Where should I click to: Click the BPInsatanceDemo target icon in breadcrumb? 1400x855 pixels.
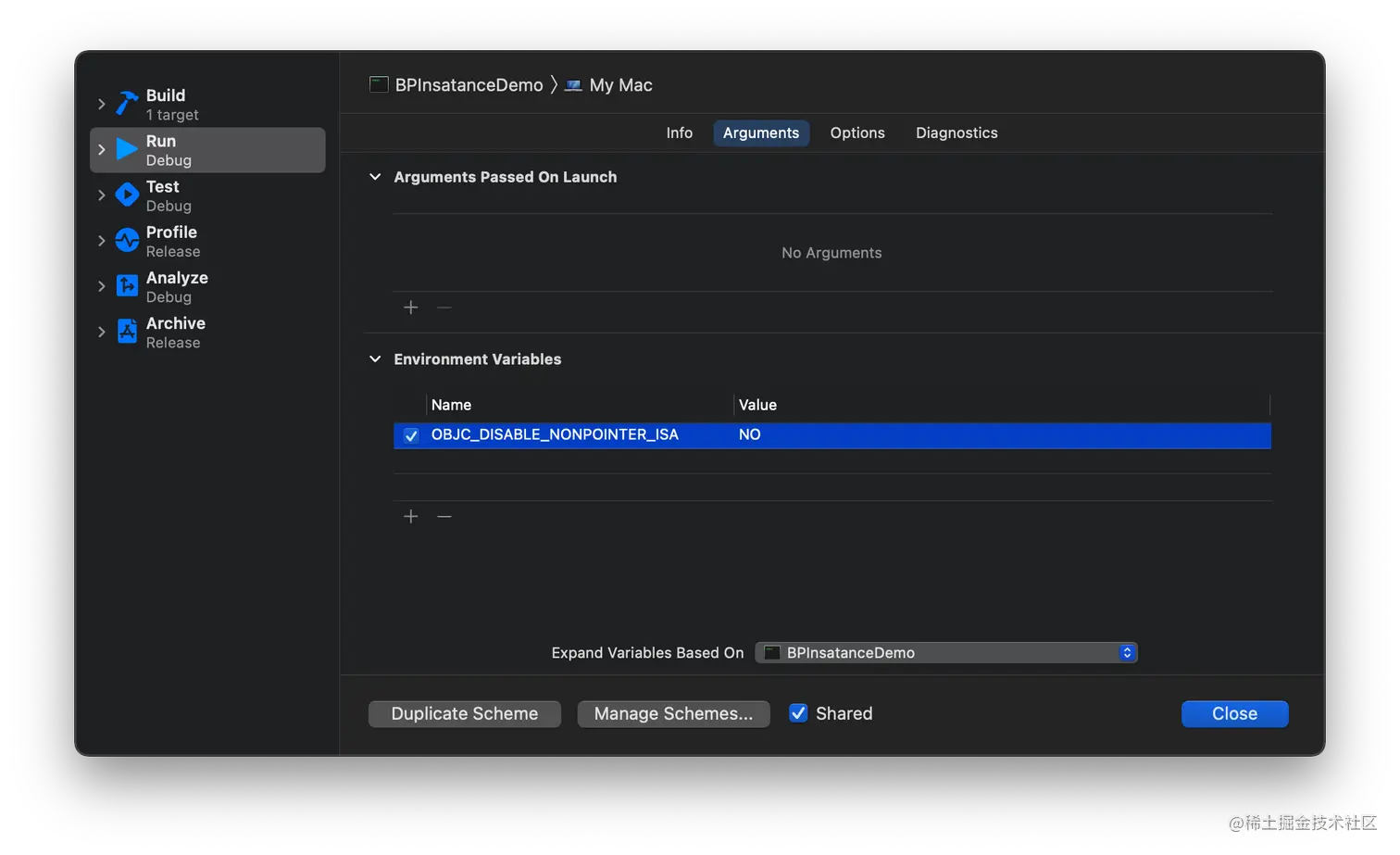[x=379, y=84]
